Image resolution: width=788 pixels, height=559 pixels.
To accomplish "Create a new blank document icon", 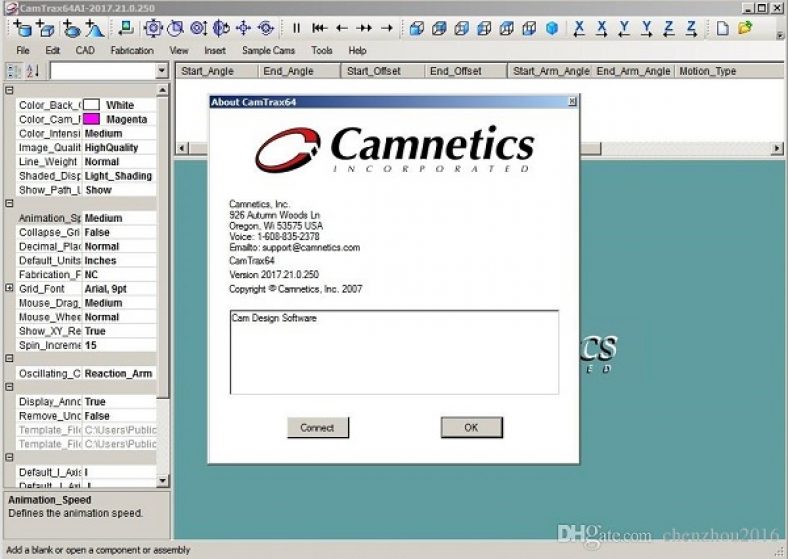I will tap(722, 28).
